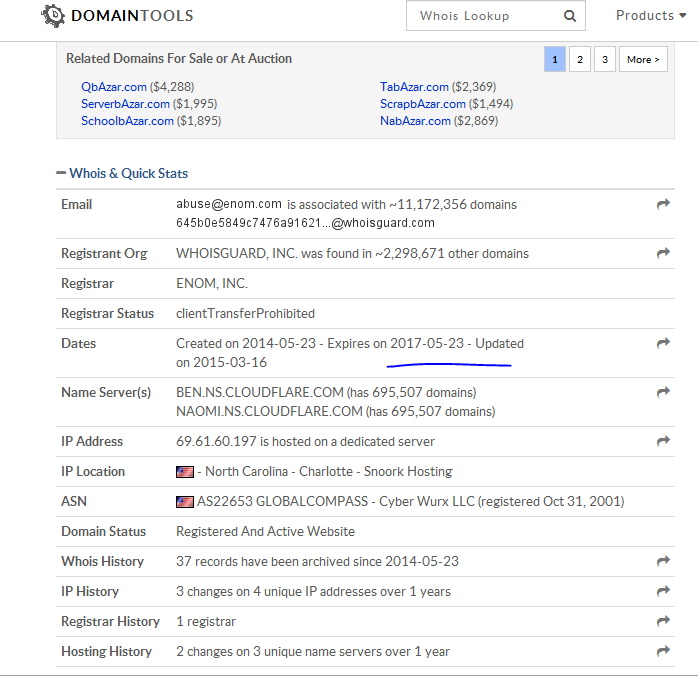This screenshot has height=677, width=698.
Task: Go to related domains page 3
Action: 605,59
